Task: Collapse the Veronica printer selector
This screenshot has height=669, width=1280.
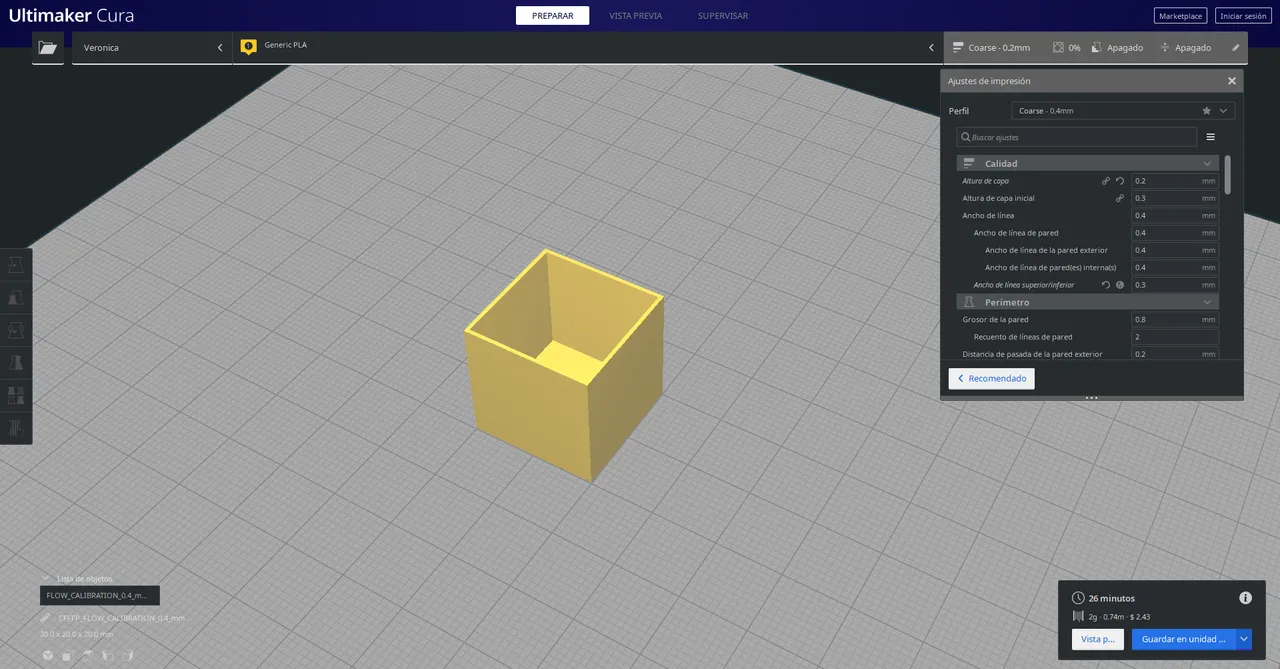Action: coord(220,47)
